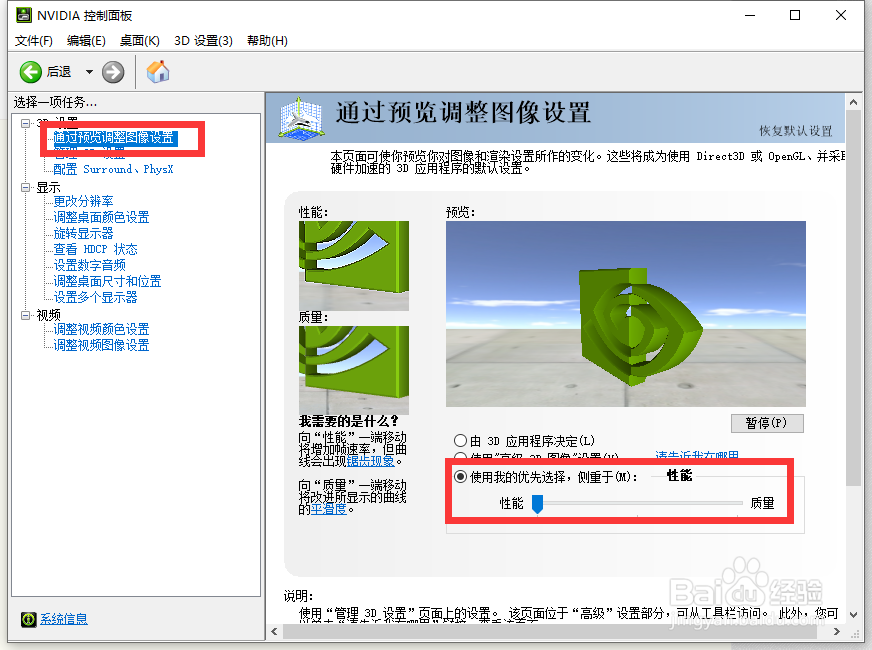Go to the Home page via the house icon
The width and height of the screenshot is (872, 650).
tap(158, 72)
